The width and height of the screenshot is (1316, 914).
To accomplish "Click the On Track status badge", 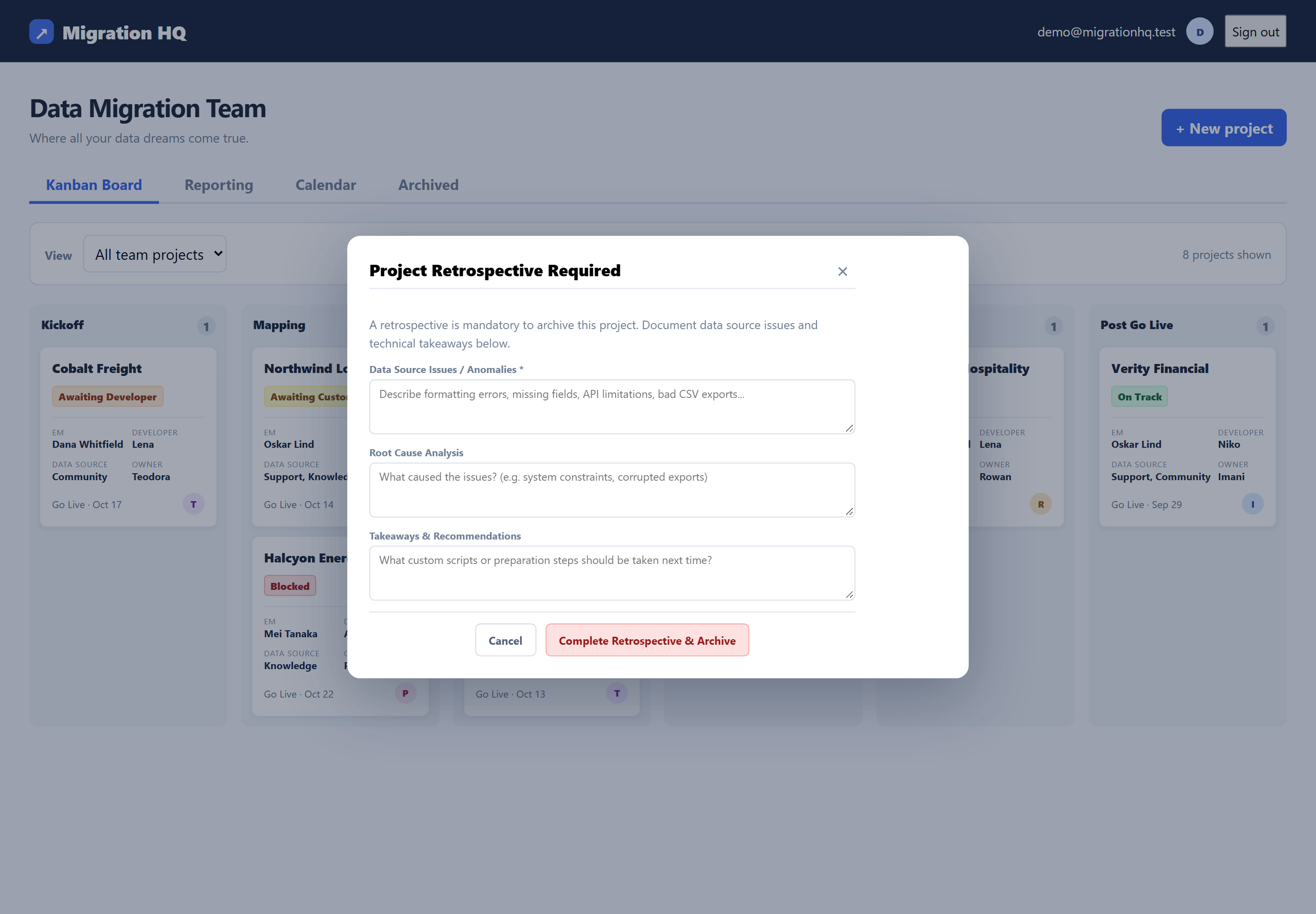I will pyautogui.click(x=1139, y=396).
